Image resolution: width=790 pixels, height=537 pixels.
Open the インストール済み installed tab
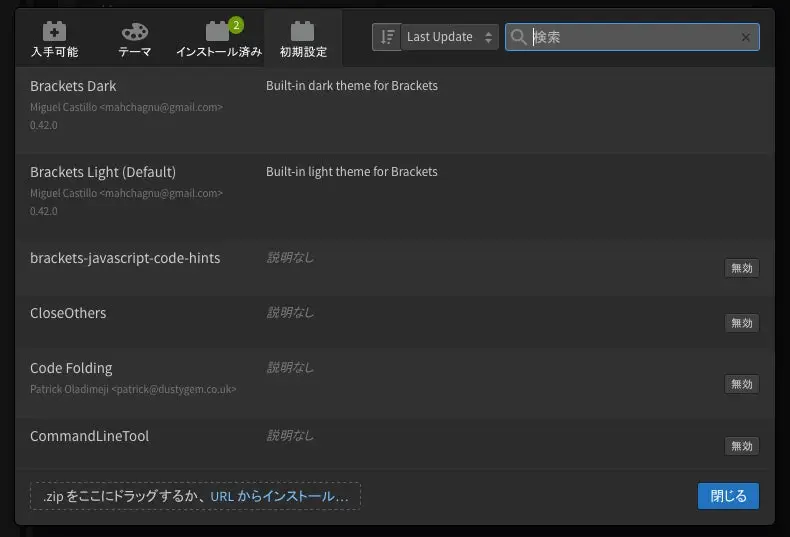[219, 39]
